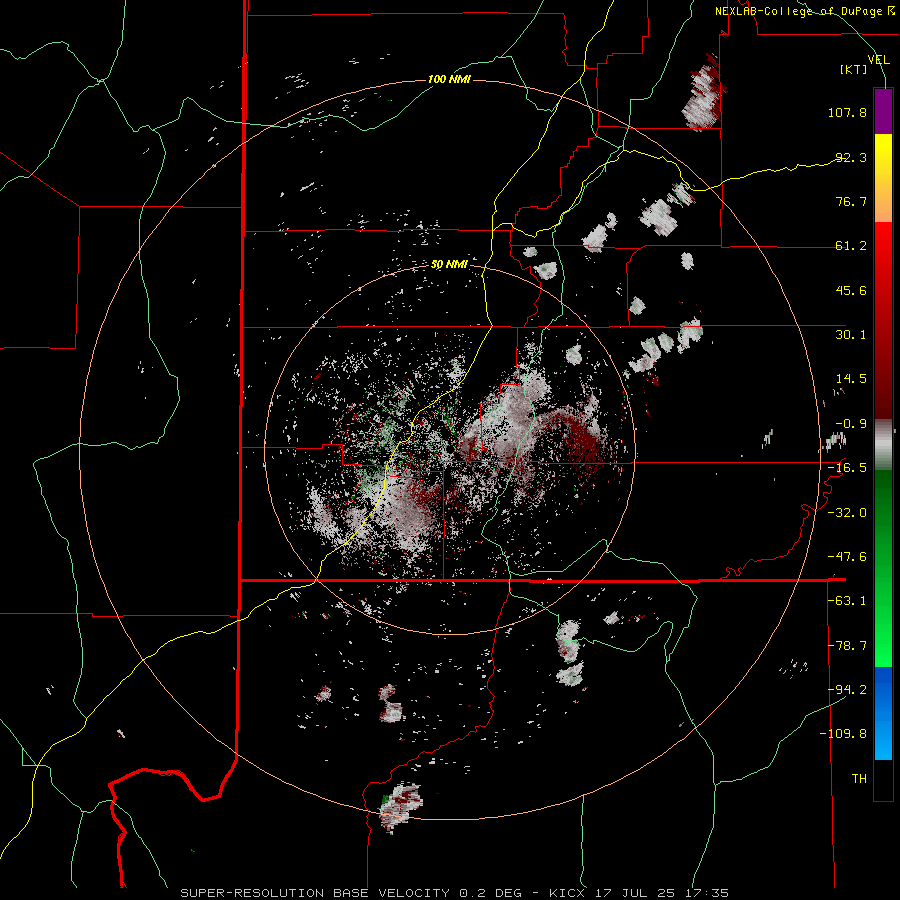The width and height of the screenshot is (900, 900).
Task: Click the -63.1 velocity scale value
Action: 847,601
